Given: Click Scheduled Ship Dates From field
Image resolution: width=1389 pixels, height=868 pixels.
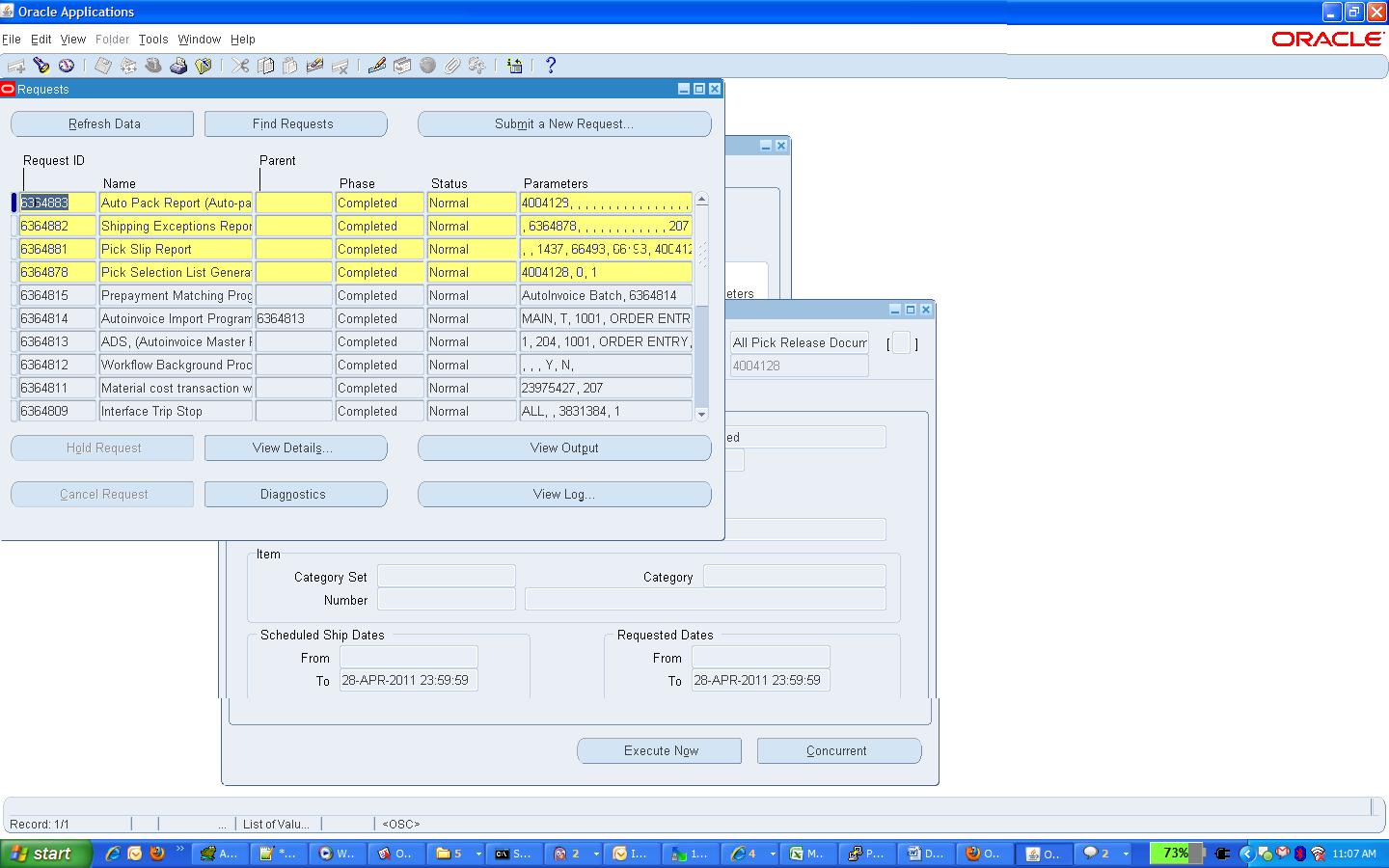Looking at the screenshot, I should 409,657.
